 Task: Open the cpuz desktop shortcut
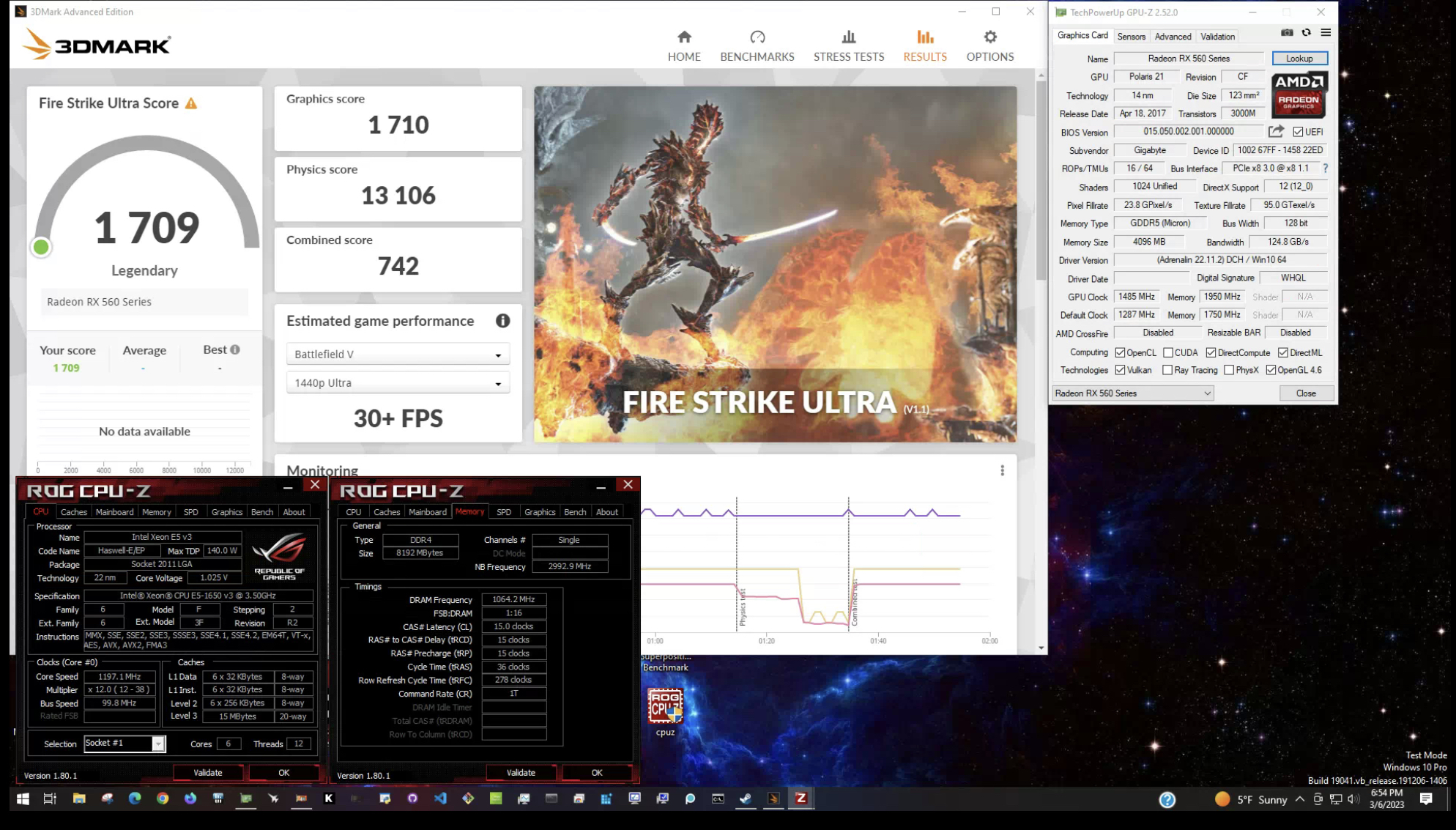point(665,712)
